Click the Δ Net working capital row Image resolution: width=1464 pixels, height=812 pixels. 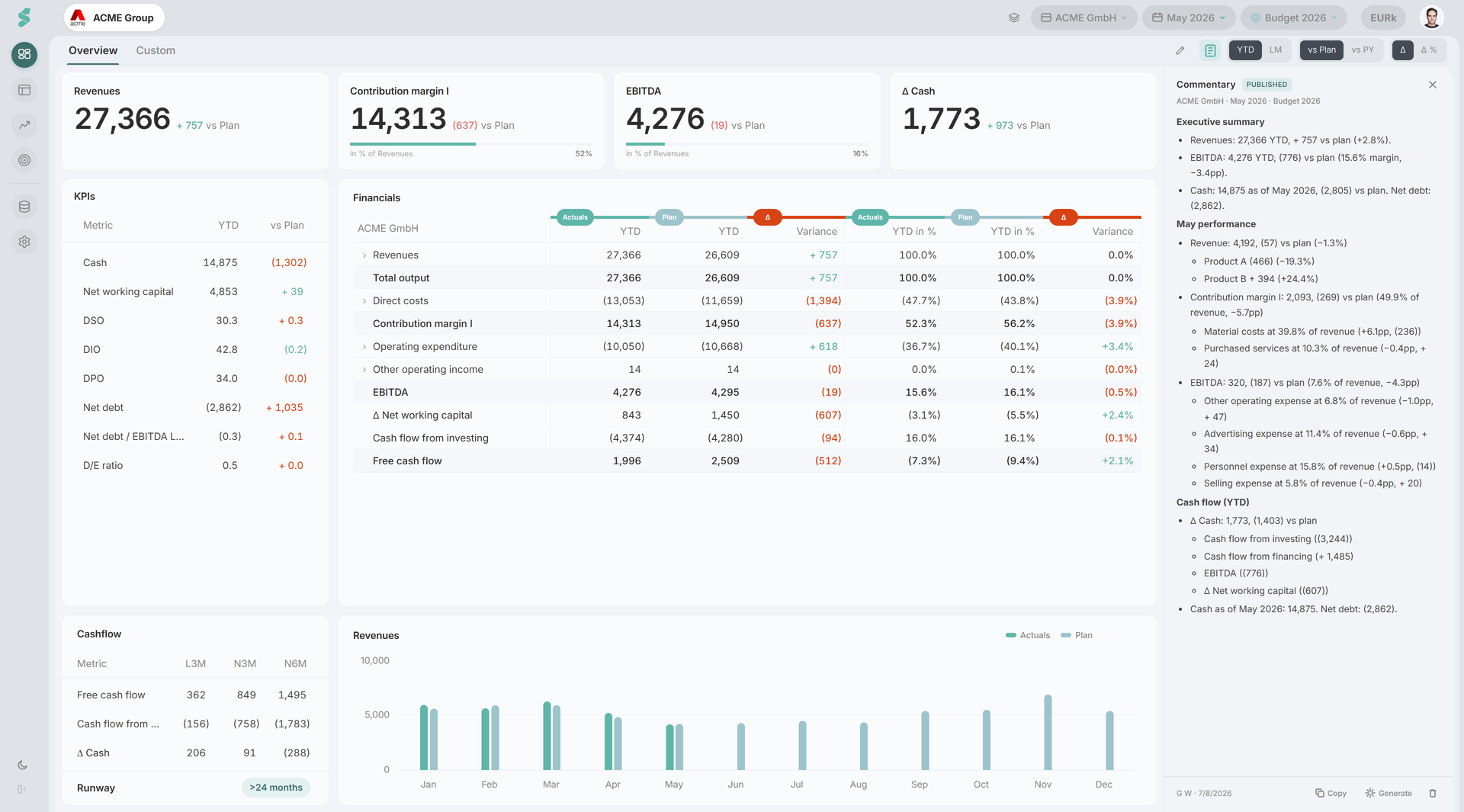[x=746, y=416]
